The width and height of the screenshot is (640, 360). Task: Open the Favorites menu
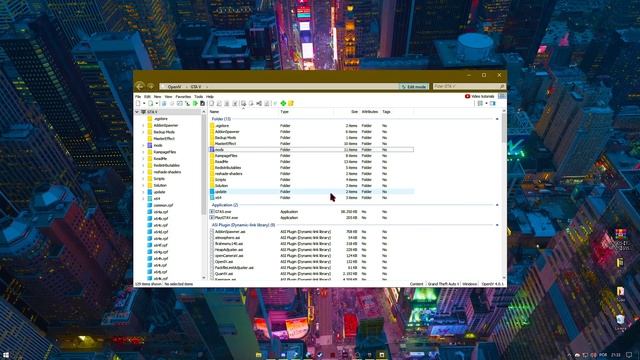click(x=183, y=97)
